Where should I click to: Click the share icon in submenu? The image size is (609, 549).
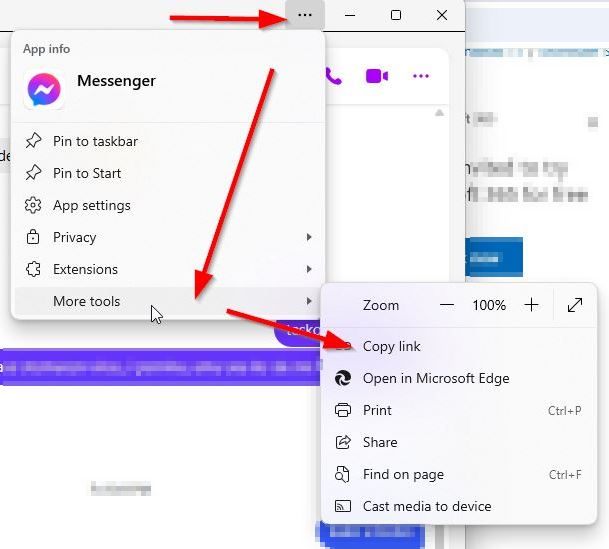343,442
